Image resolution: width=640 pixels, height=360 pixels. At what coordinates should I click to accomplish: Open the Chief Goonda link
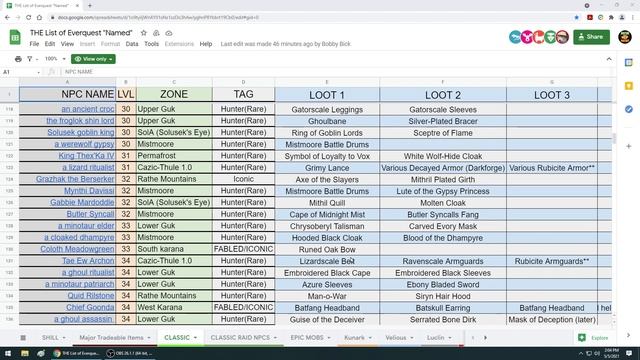click(x=90, y=307)
